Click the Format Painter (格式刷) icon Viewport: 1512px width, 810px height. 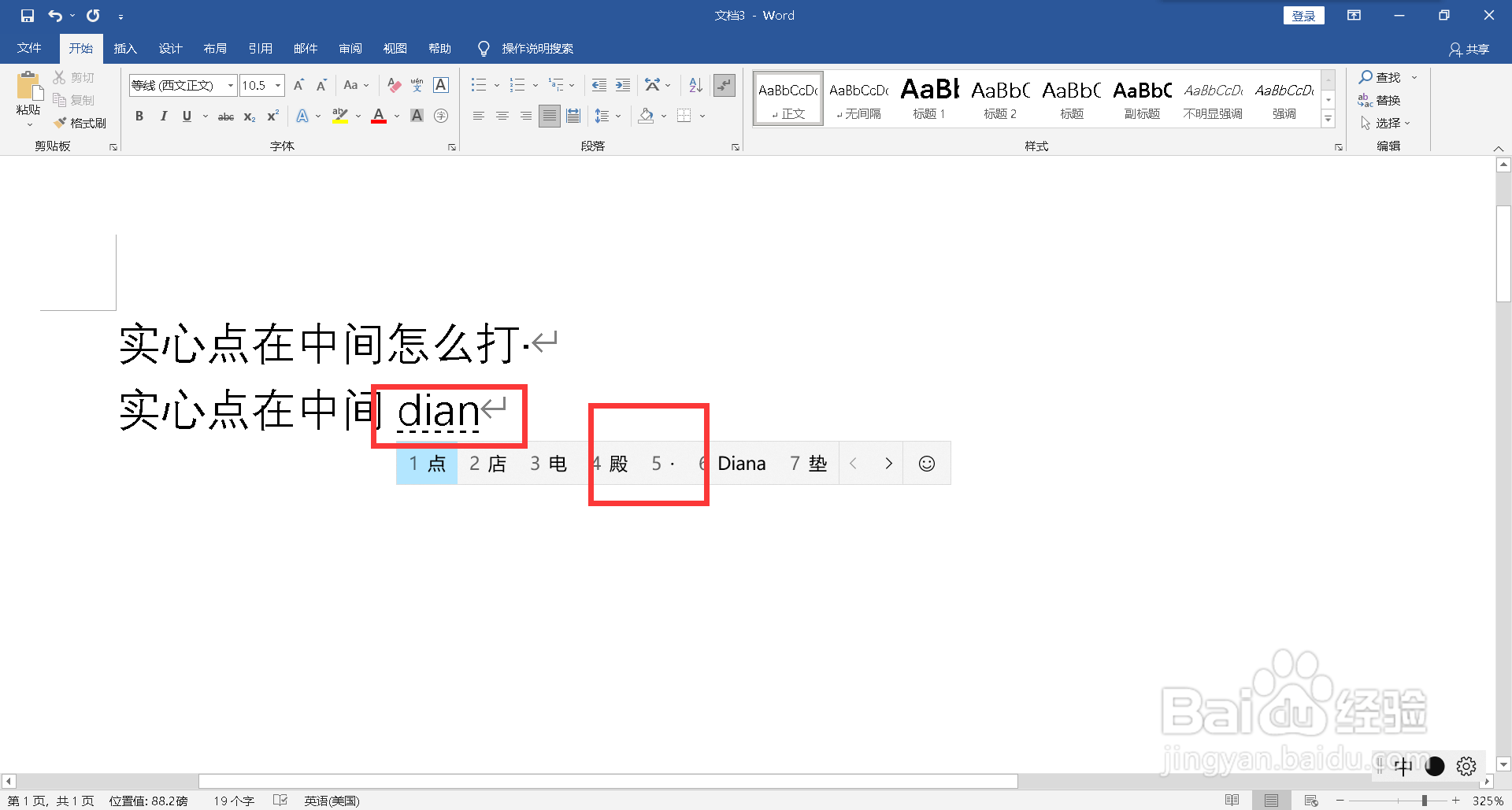point(60,123)
